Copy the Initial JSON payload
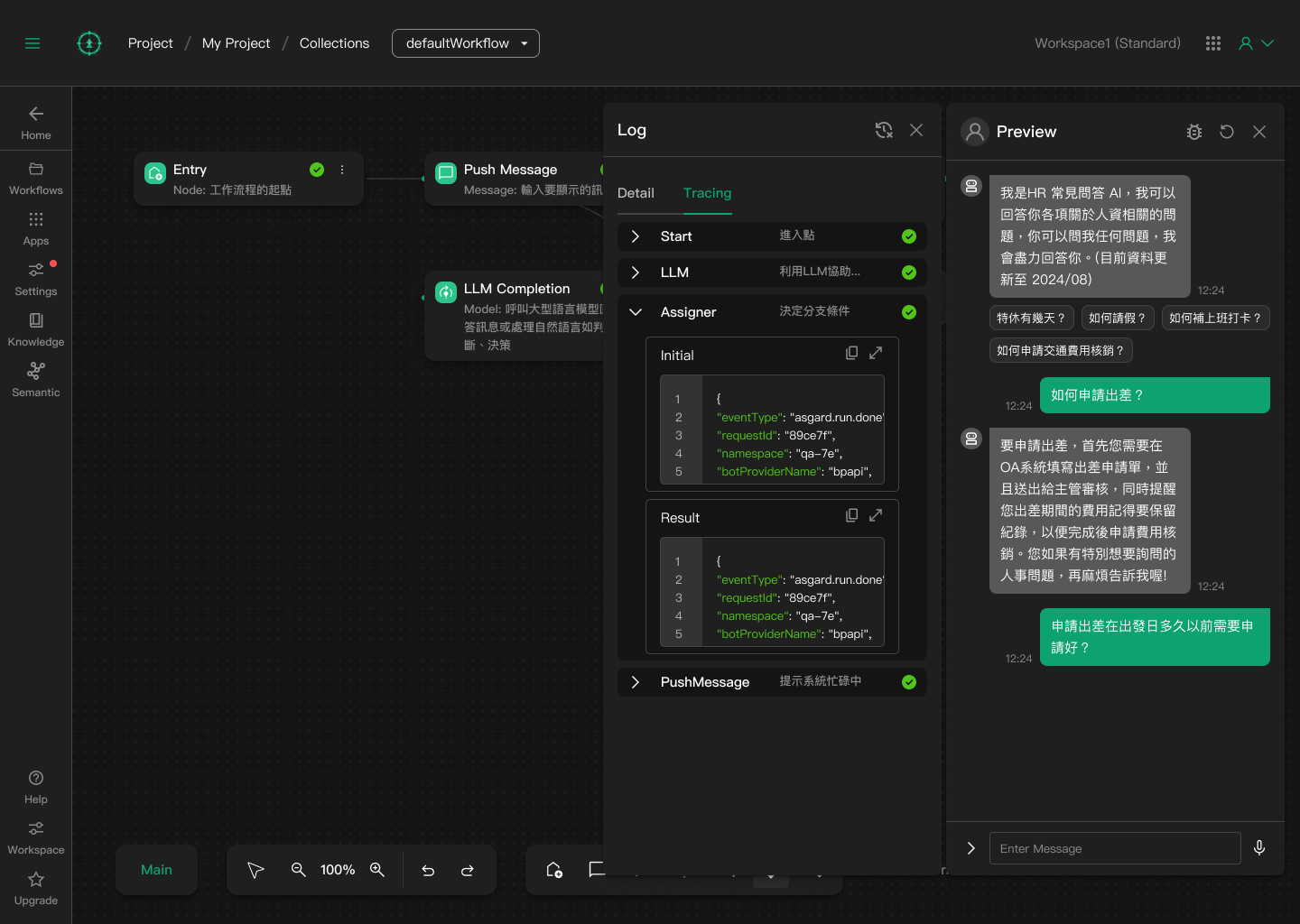The height and width of the screenshot is (924, 1300). coord(851,352)
